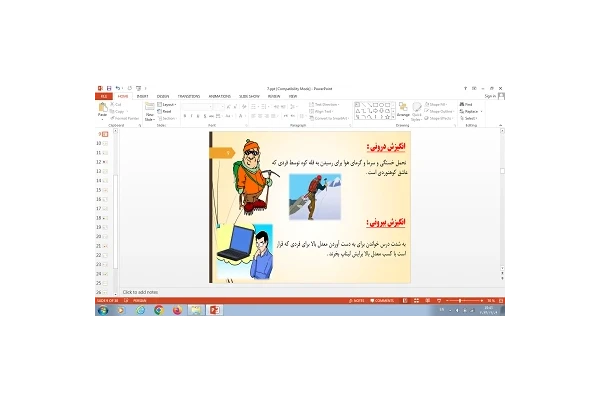Click the New Slide icon
Viewport: 600px width, 400px height.
tap(150, 110)
